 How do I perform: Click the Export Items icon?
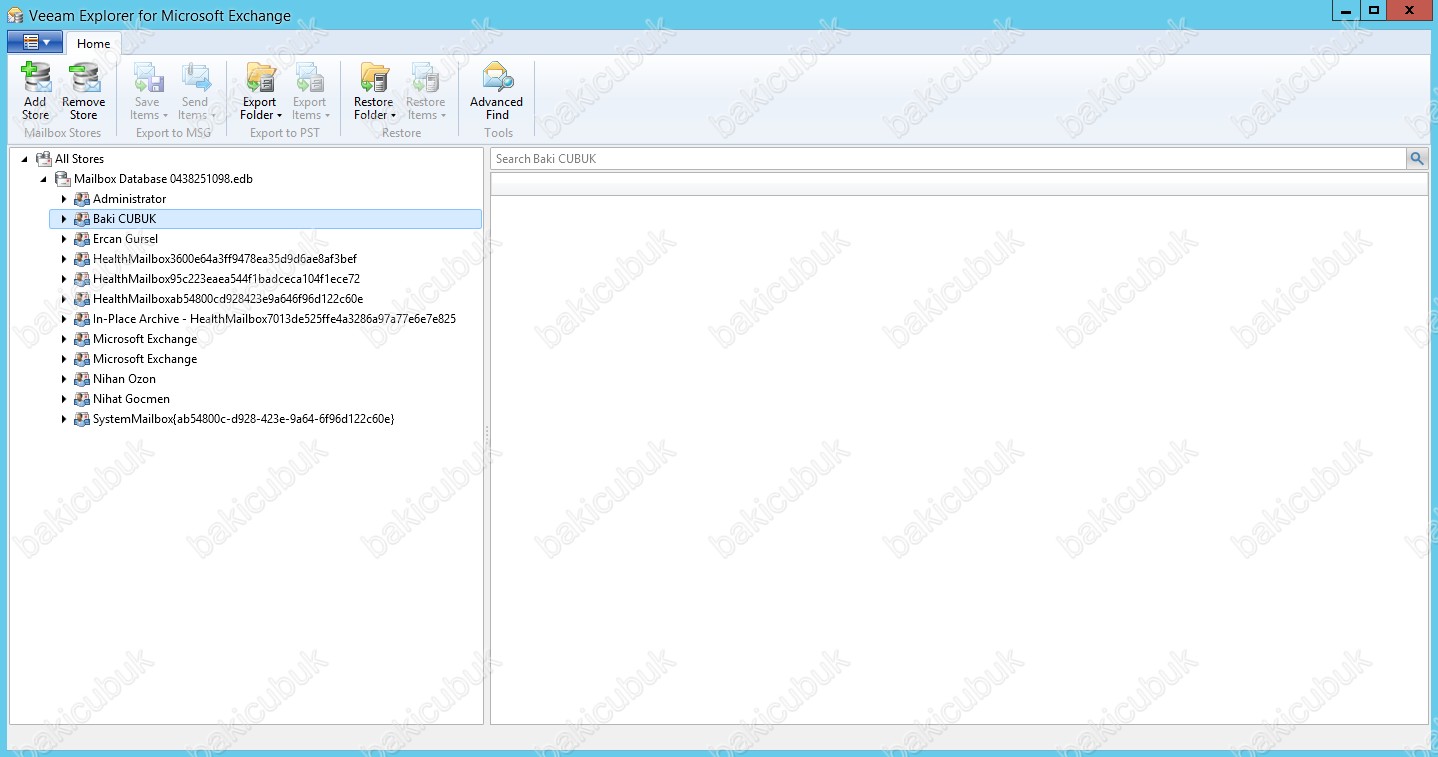[x=309, y=78]
